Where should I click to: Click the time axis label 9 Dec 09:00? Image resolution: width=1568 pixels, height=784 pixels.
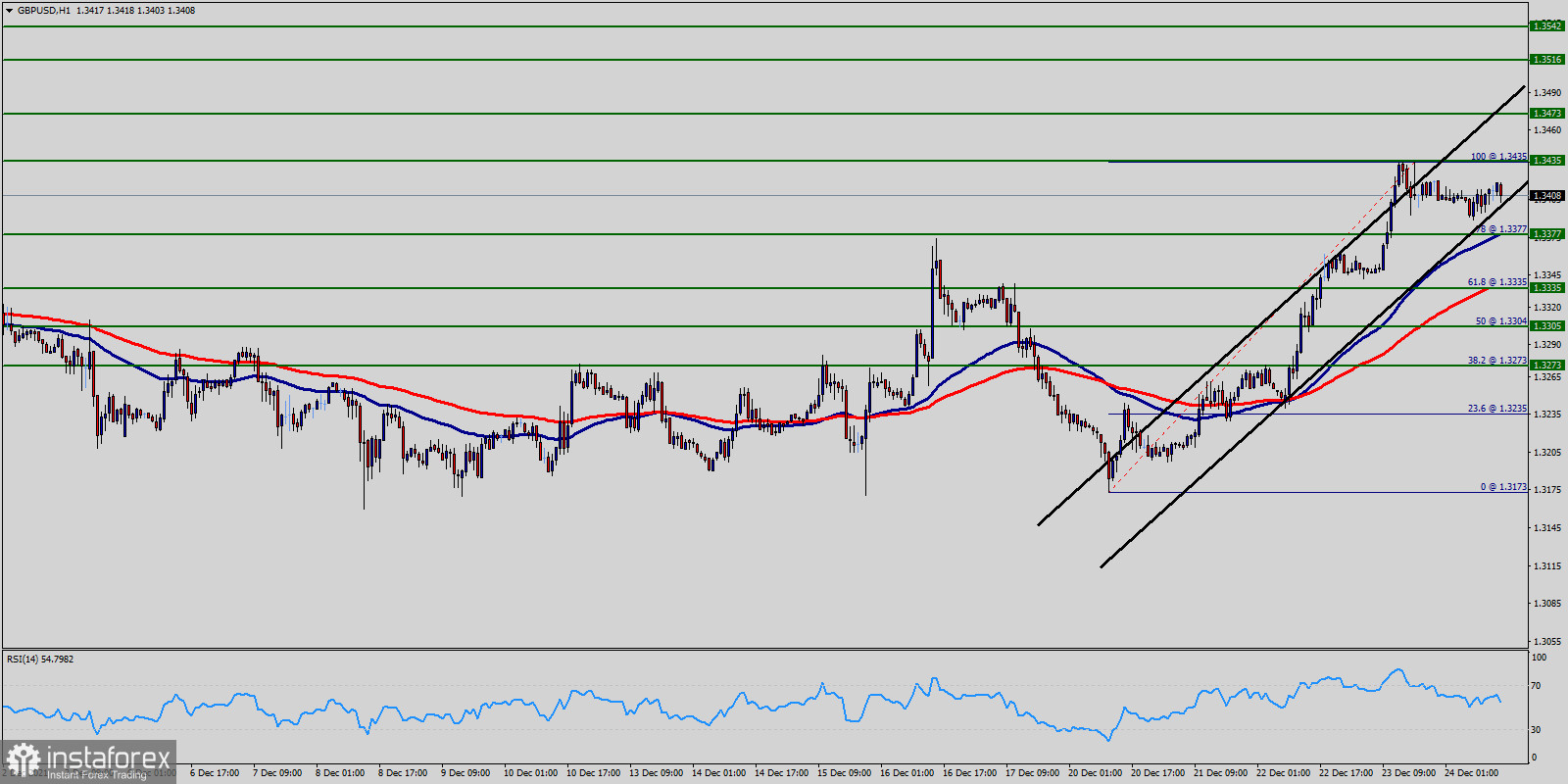coord(465,773)
